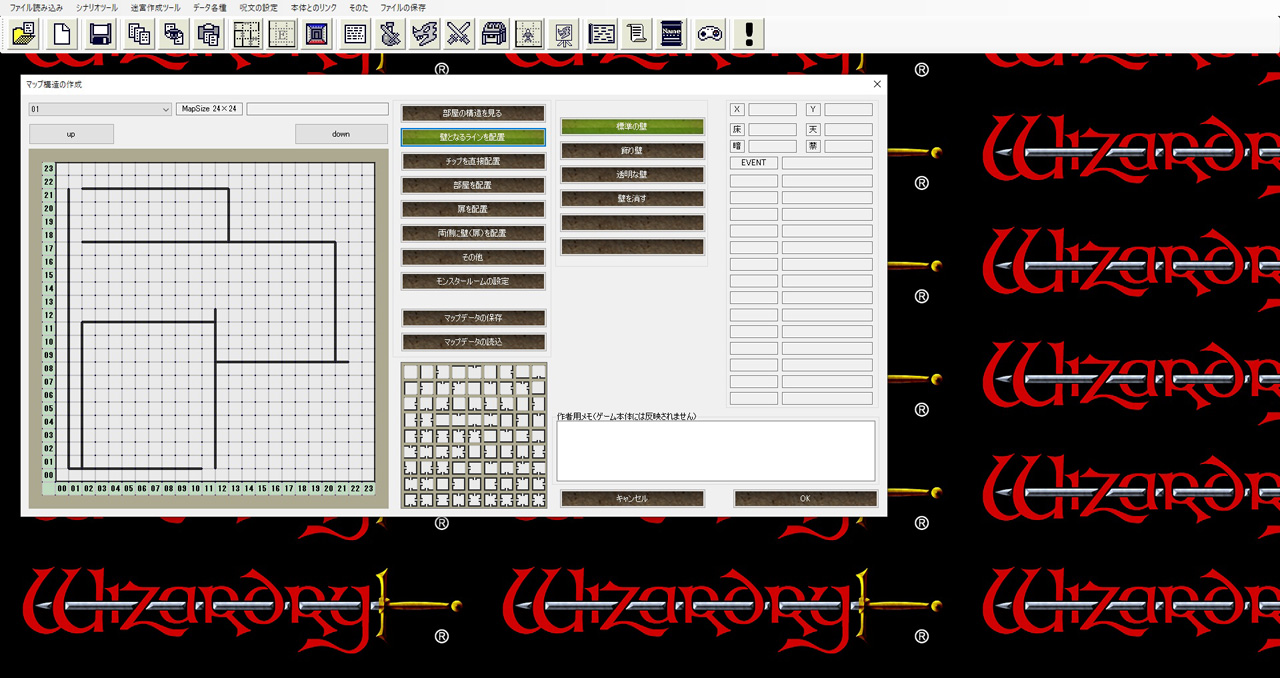Open the ファイルの保存 menu
Viewport: 1280px width, 678px height.
[x=403, y=7]
